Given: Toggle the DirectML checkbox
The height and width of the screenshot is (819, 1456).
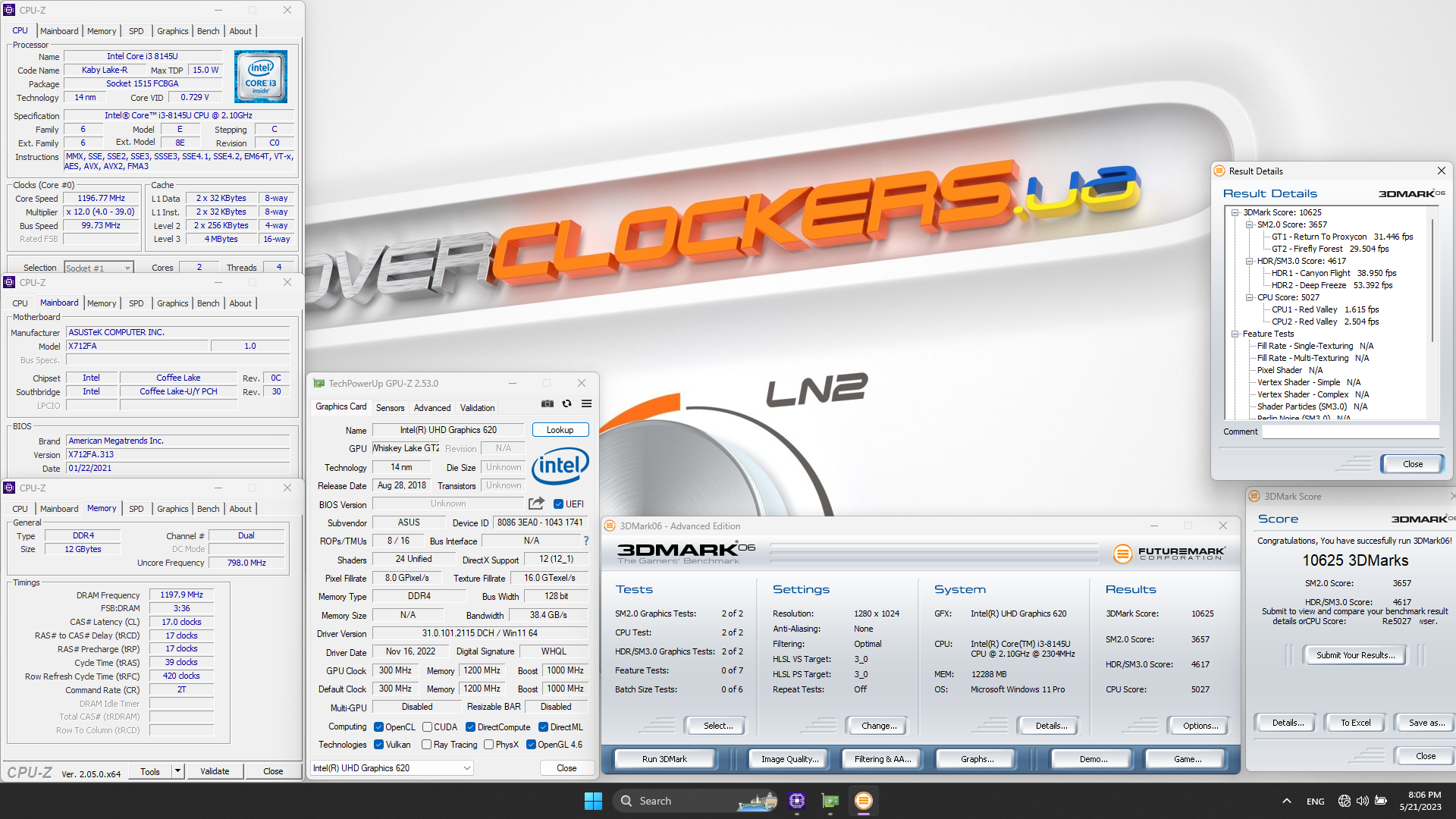Looking at the screenshot, I should (543, 726).
